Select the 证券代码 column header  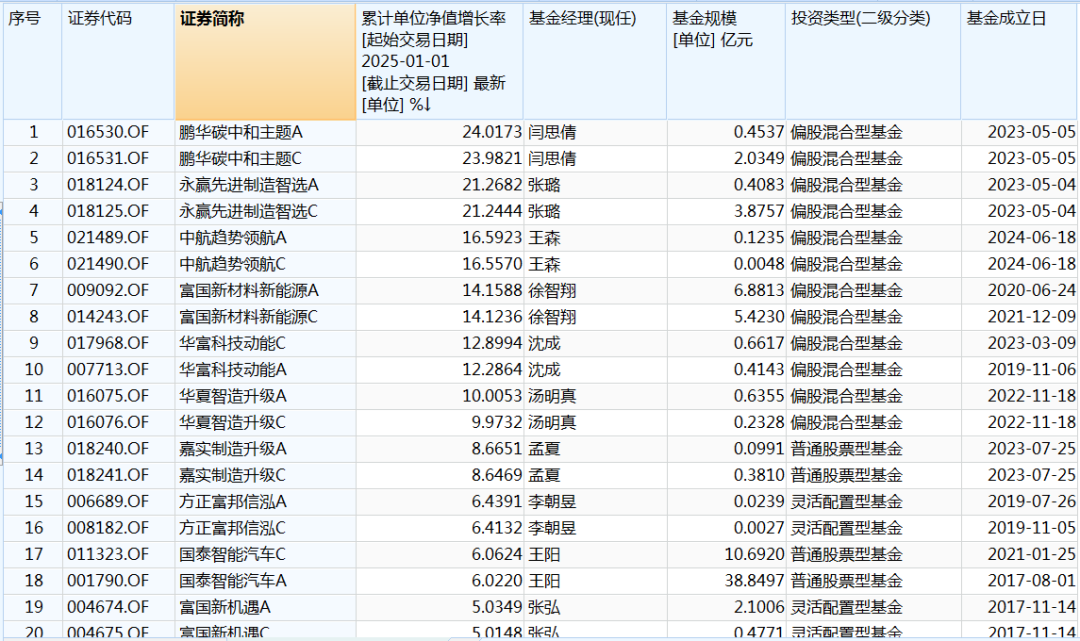118,62
